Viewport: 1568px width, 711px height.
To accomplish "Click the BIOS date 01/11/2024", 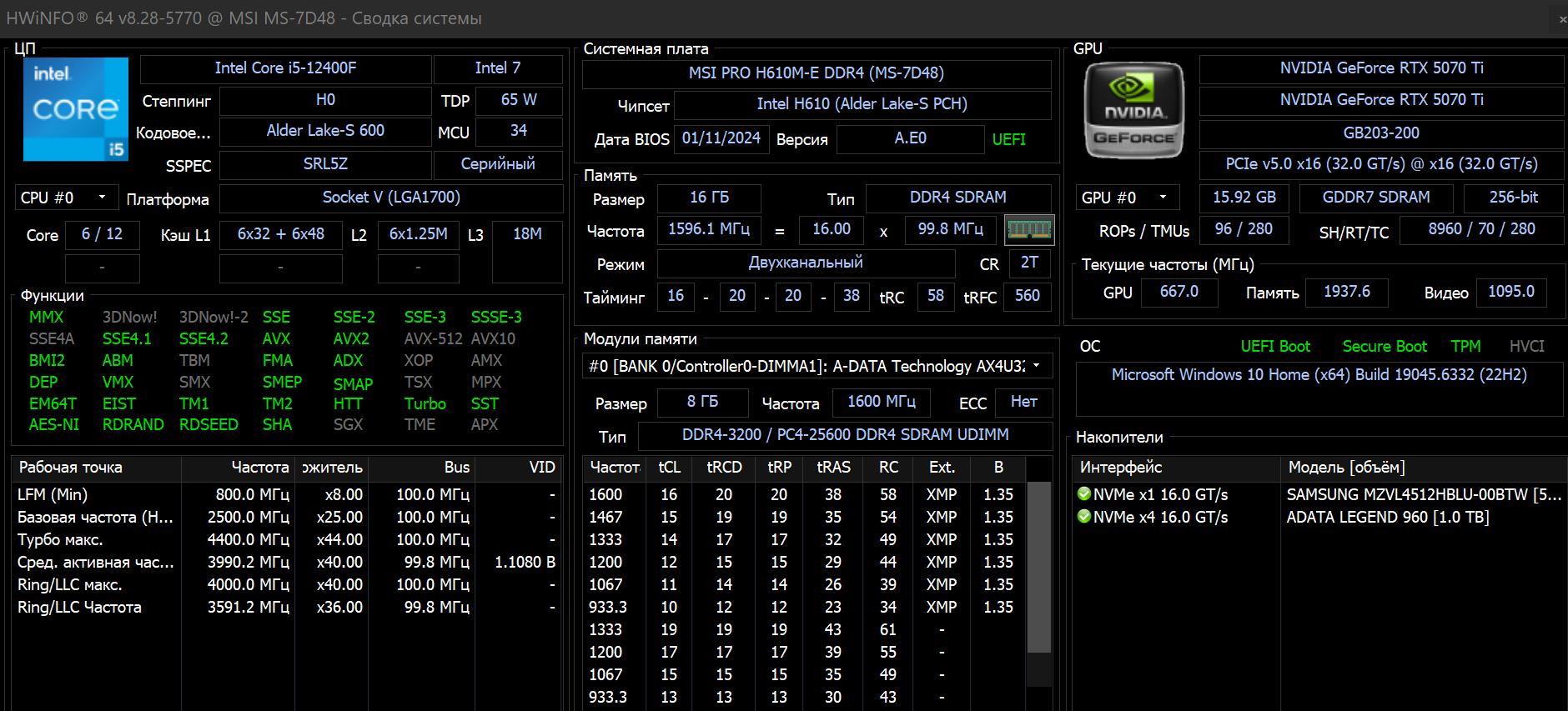I will (x=721, y=138).
